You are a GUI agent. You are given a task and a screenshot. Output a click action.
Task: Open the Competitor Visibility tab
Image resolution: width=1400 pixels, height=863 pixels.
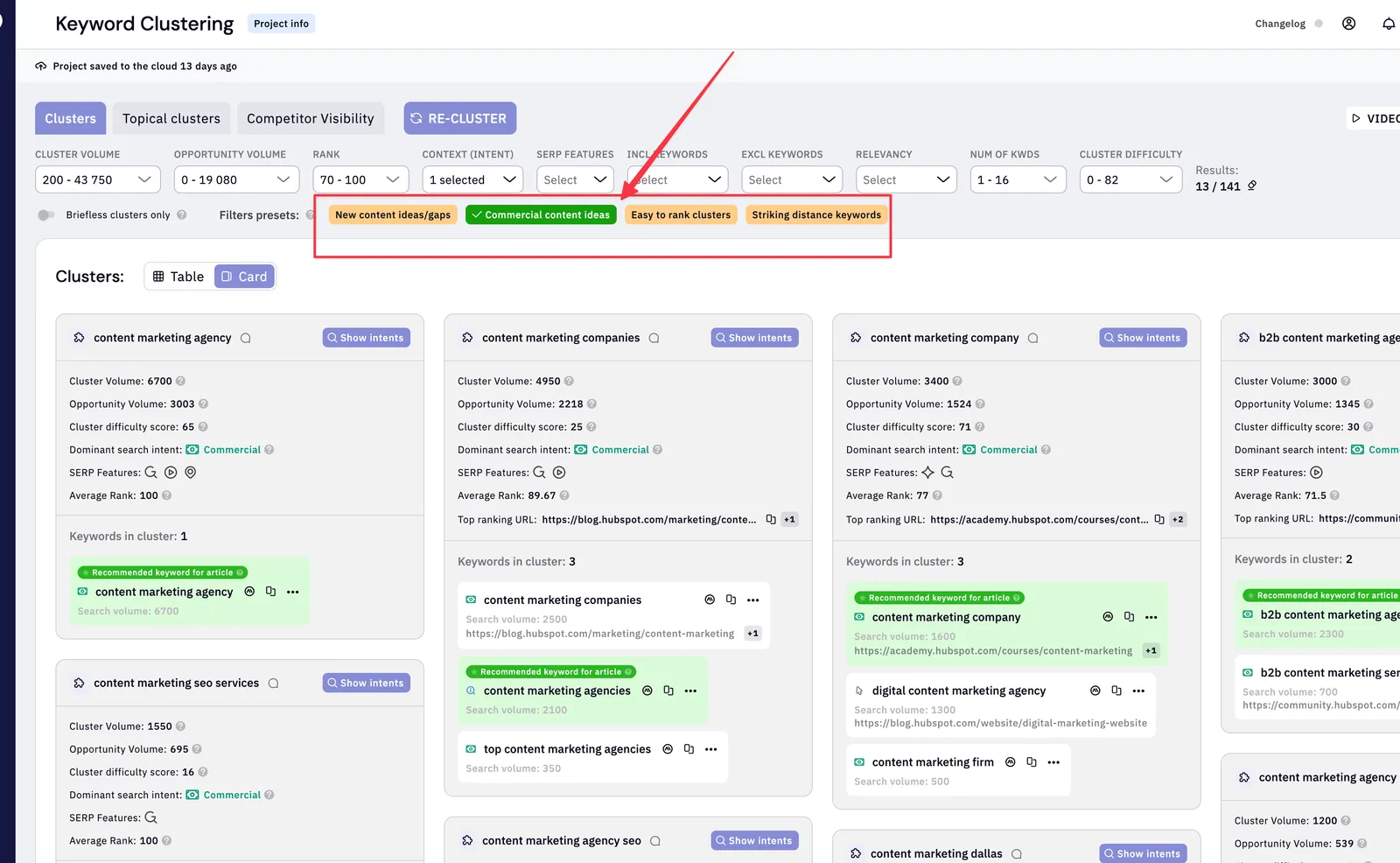point(310,118)
